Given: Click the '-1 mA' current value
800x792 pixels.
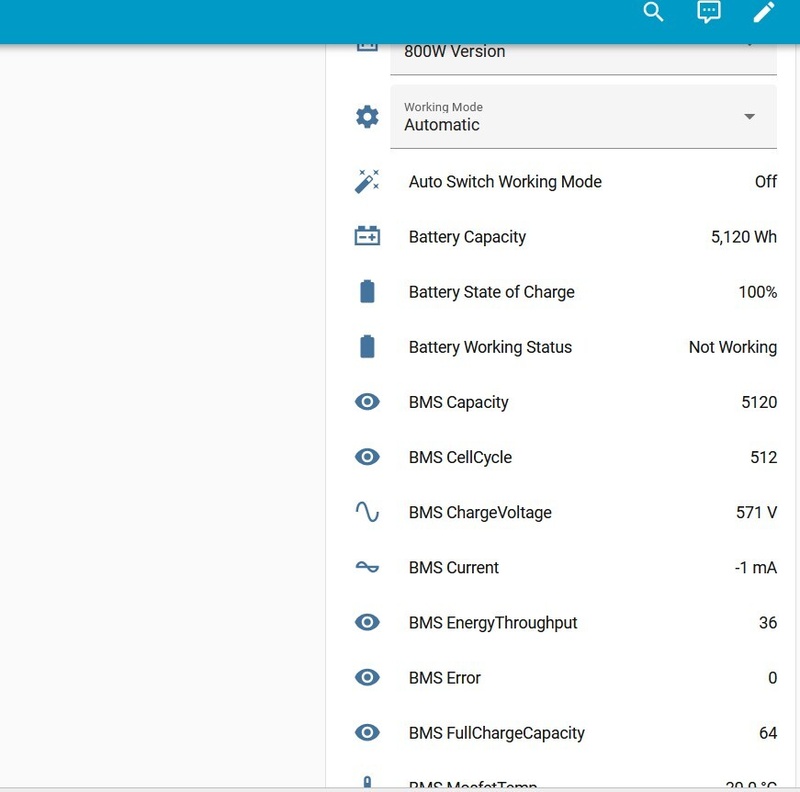Looking at the screenshot, I should coord(756,567).
